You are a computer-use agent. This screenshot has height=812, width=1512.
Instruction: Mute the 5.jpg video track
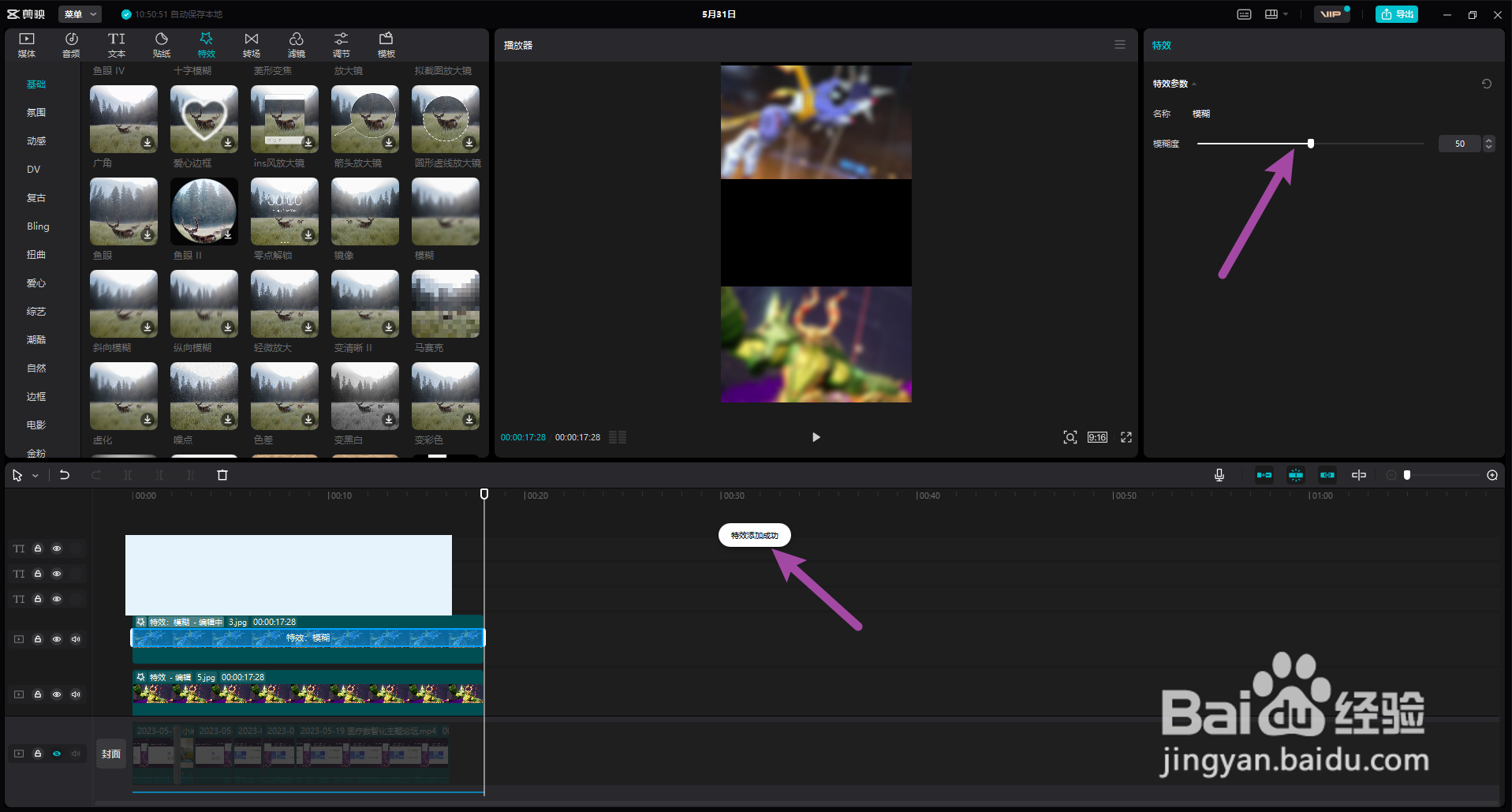point(76,694)
